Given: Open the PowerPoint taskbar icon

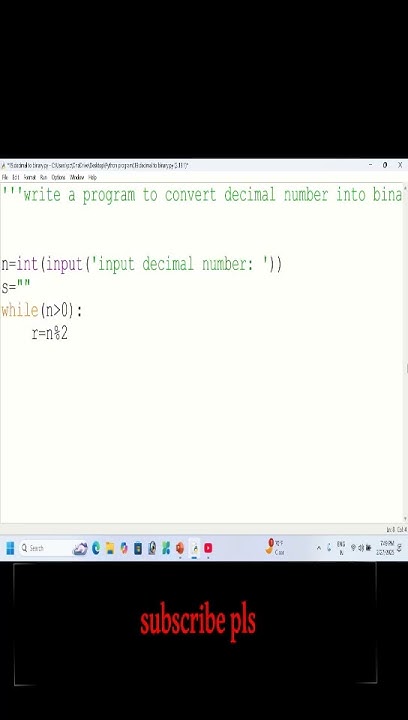Looking at the screenshot, I should tap(180, 548).
